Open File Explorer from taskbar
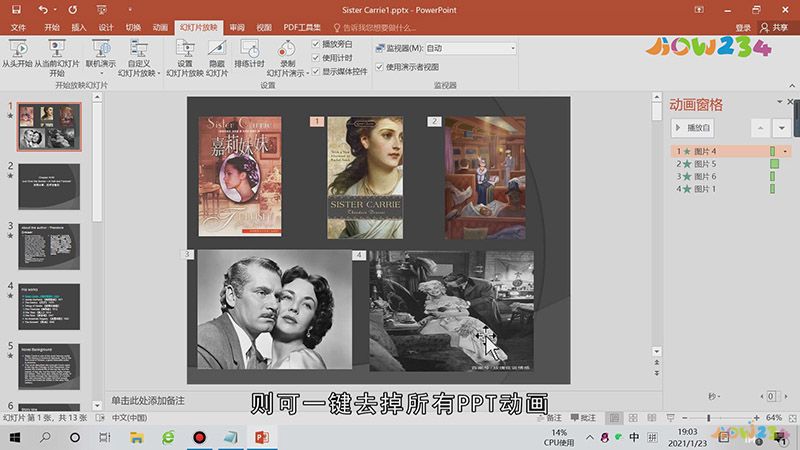 (x=136, y=437)
